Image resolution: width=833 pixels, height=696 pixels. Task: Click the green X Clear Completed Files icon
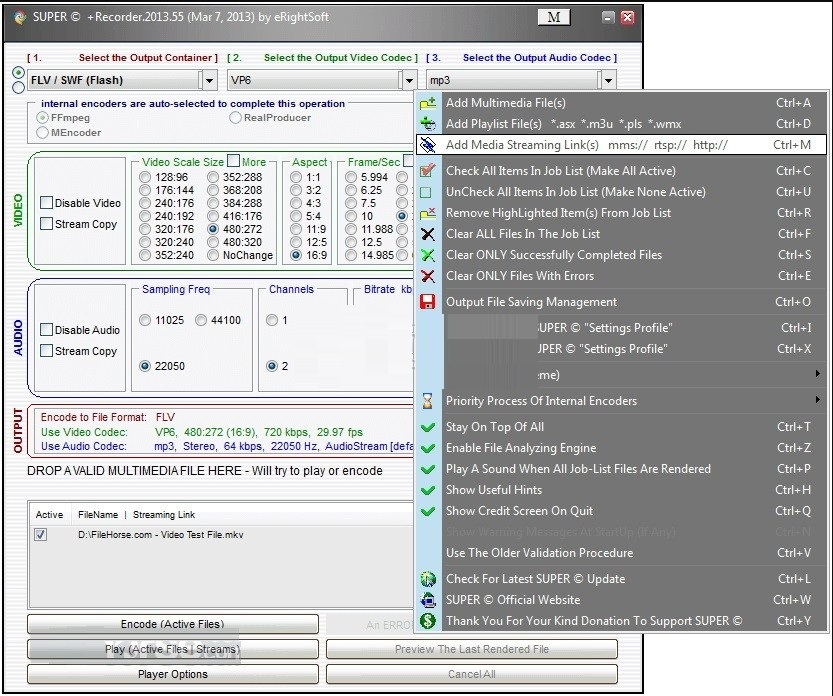(428, 255)
